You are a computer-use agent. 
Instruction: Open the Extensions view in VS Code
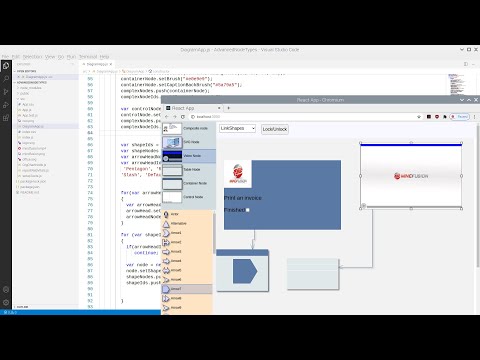pos(6,118)
